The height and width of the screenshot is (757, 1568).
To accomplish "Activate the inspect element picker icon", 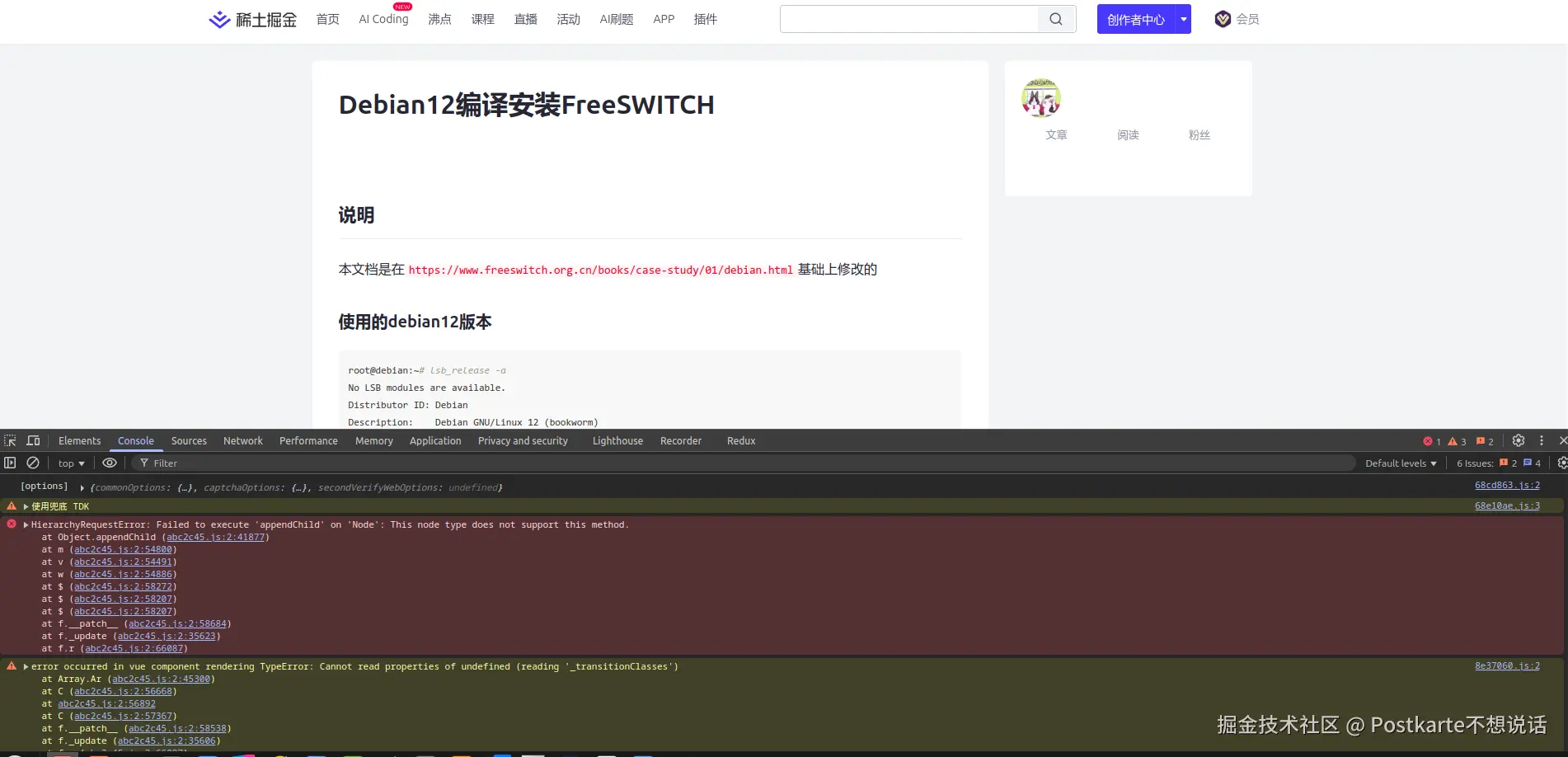I will coord(10,441).
